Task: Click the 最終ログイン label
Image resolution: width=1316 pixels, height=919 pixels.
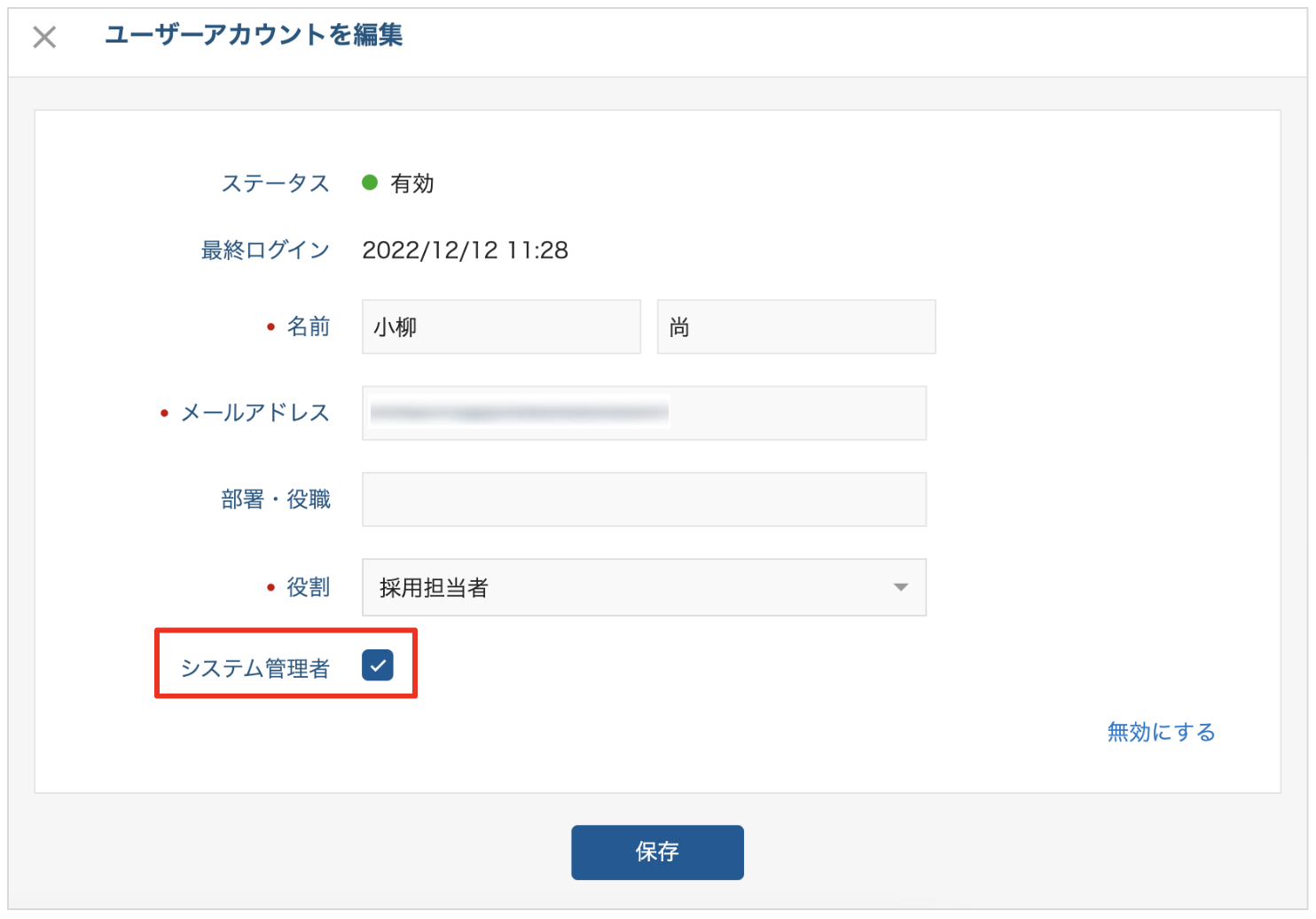Action: [265, 250]
